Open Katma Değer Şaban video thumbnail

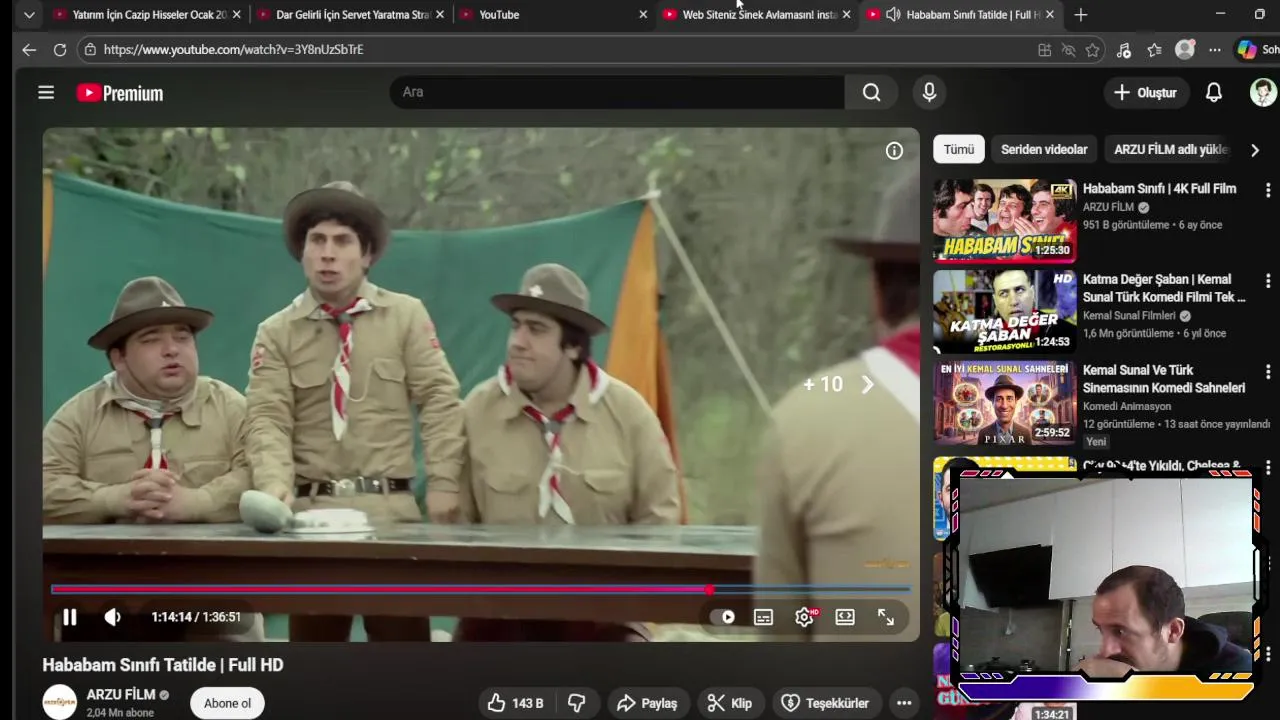click(x=1005, y=311)
